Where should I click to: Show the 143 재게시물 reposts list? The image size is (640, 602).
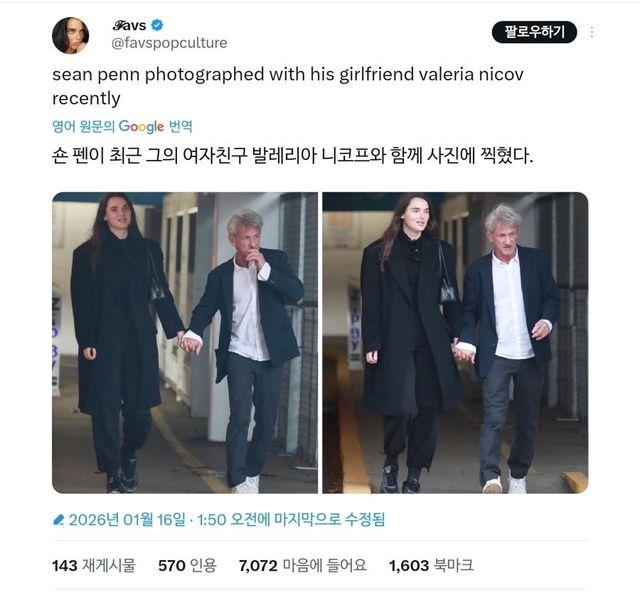[94, 566]
